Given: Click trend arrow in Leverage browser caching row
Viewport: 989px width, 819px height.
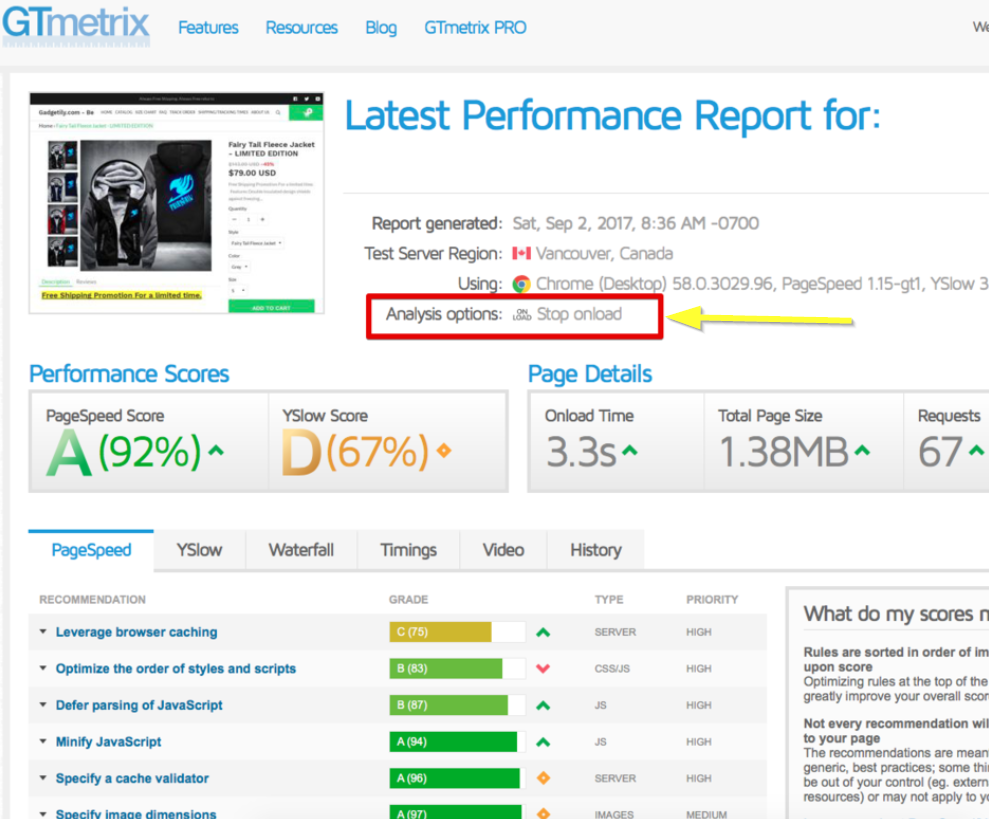Looking at the screenshot, I should 543,632.
